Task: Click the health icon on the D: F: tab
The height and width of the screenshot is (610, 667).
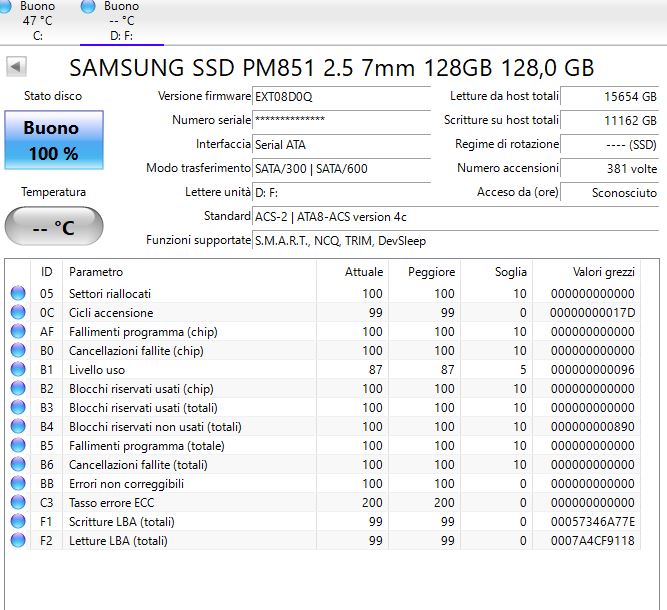Action: [x=88, y=6]
